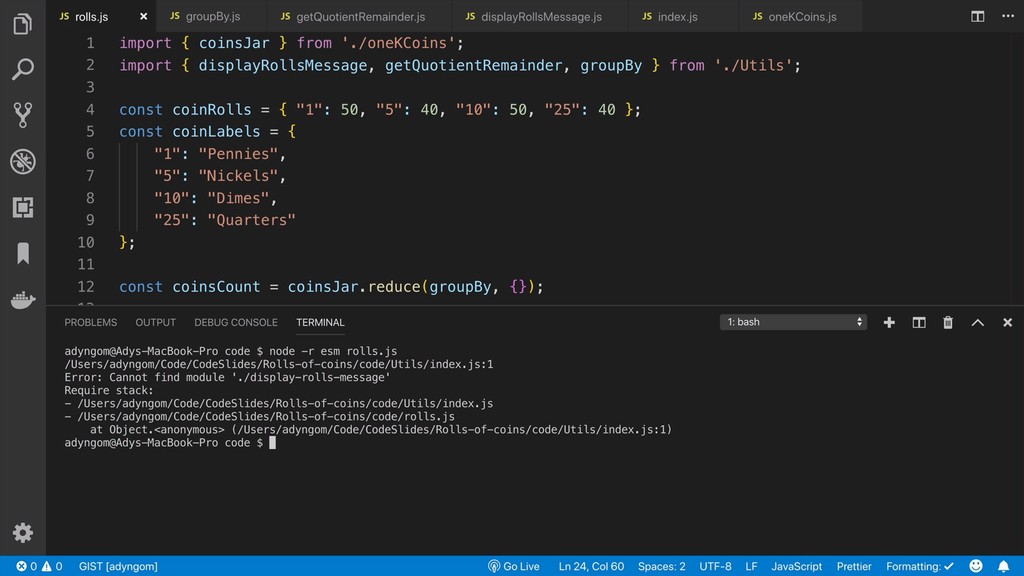The image size is (1024, 576).
Task: Change end of line sequence LF
Action: [752, 566]
